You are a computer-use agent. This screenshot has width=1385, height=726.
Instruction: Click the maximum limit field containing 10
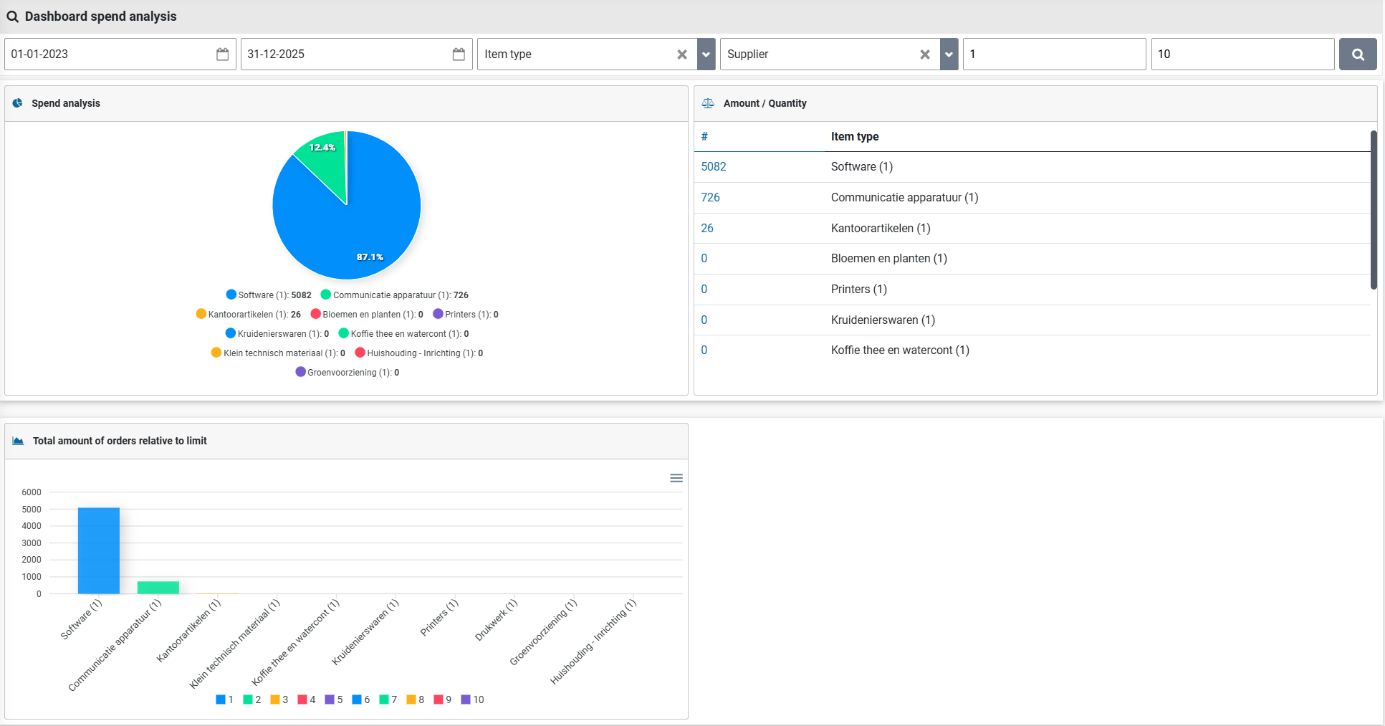point(1242,54)
